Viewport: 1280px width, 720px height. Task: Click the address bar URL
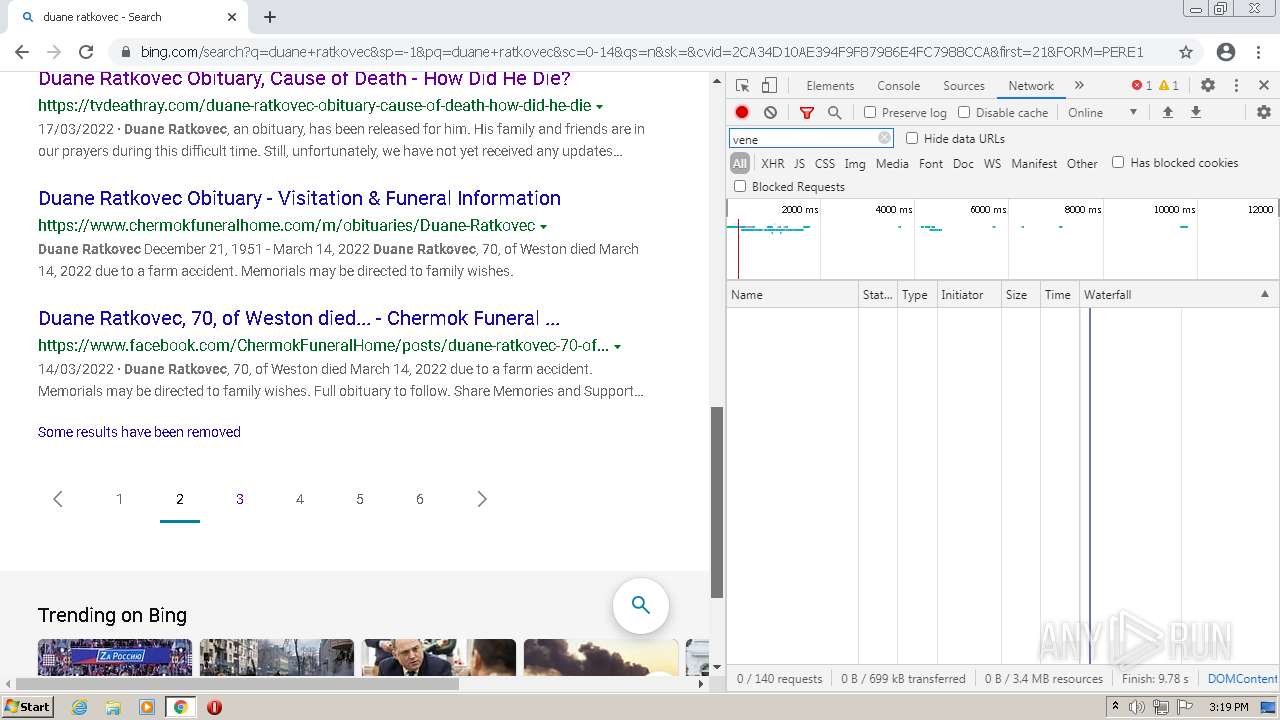click(641, 52)
